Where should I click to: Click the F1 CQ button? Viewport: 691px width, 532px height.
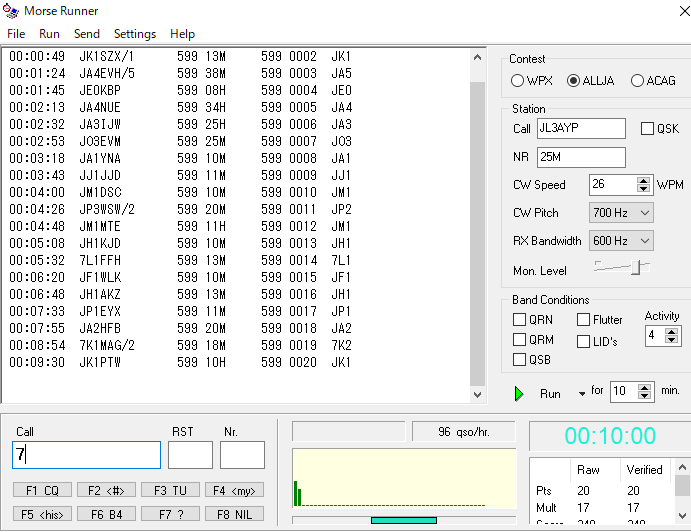42,490
